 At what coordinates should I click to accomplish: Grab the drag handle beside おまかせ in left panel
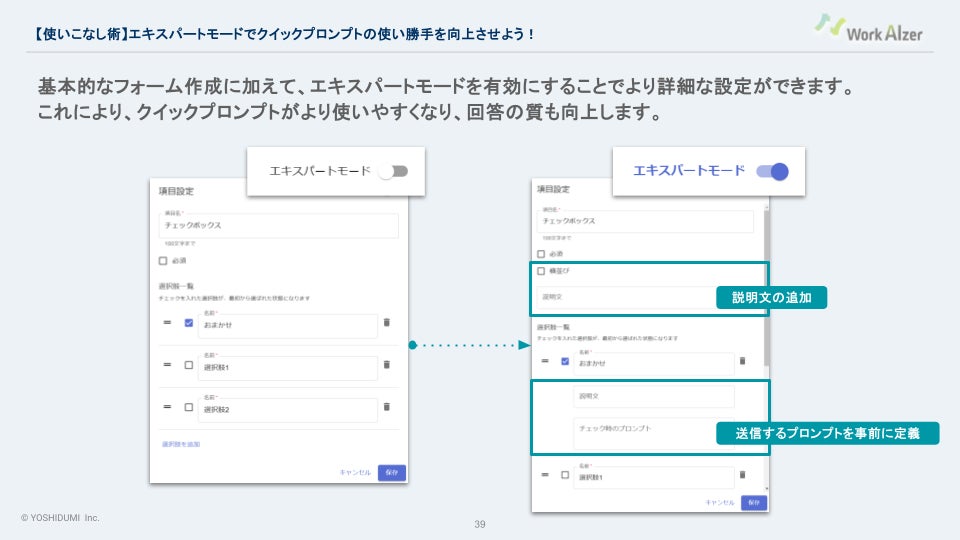tap(167, 323)
